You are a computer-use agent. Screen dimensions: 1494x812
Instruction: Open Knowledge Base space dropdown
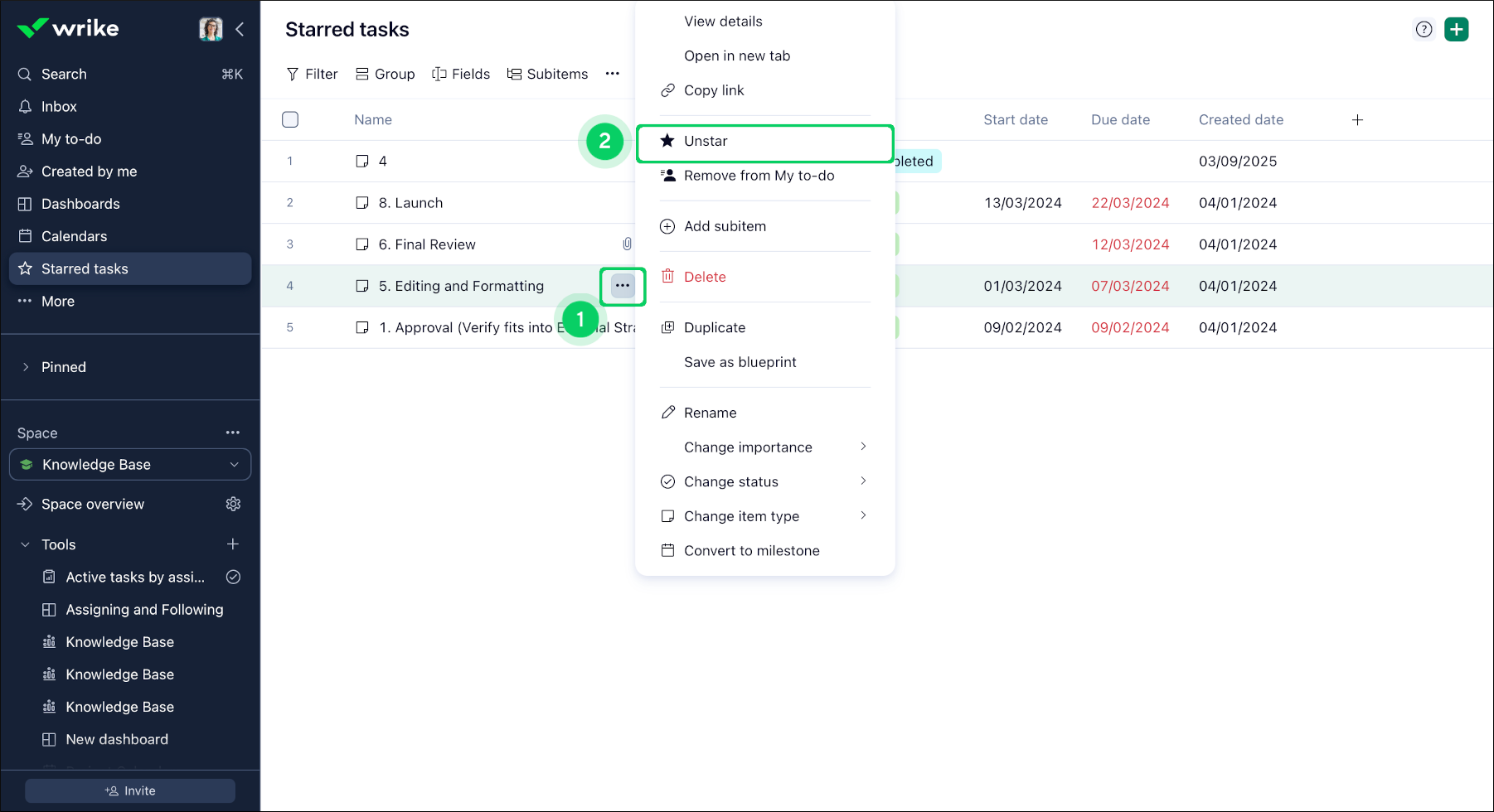coord(130,465)
